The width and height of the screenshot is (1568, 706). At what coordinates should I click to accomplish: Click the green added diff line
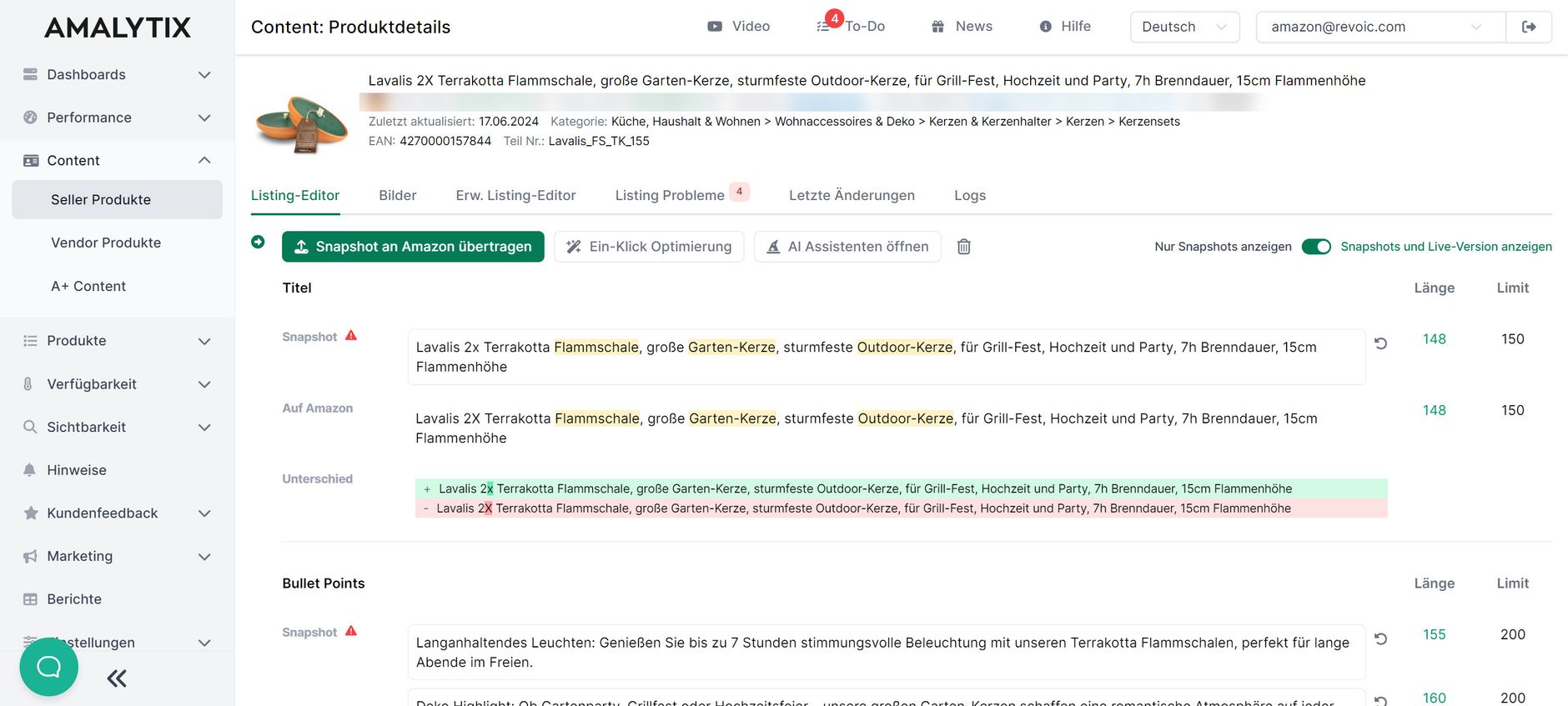902,488
